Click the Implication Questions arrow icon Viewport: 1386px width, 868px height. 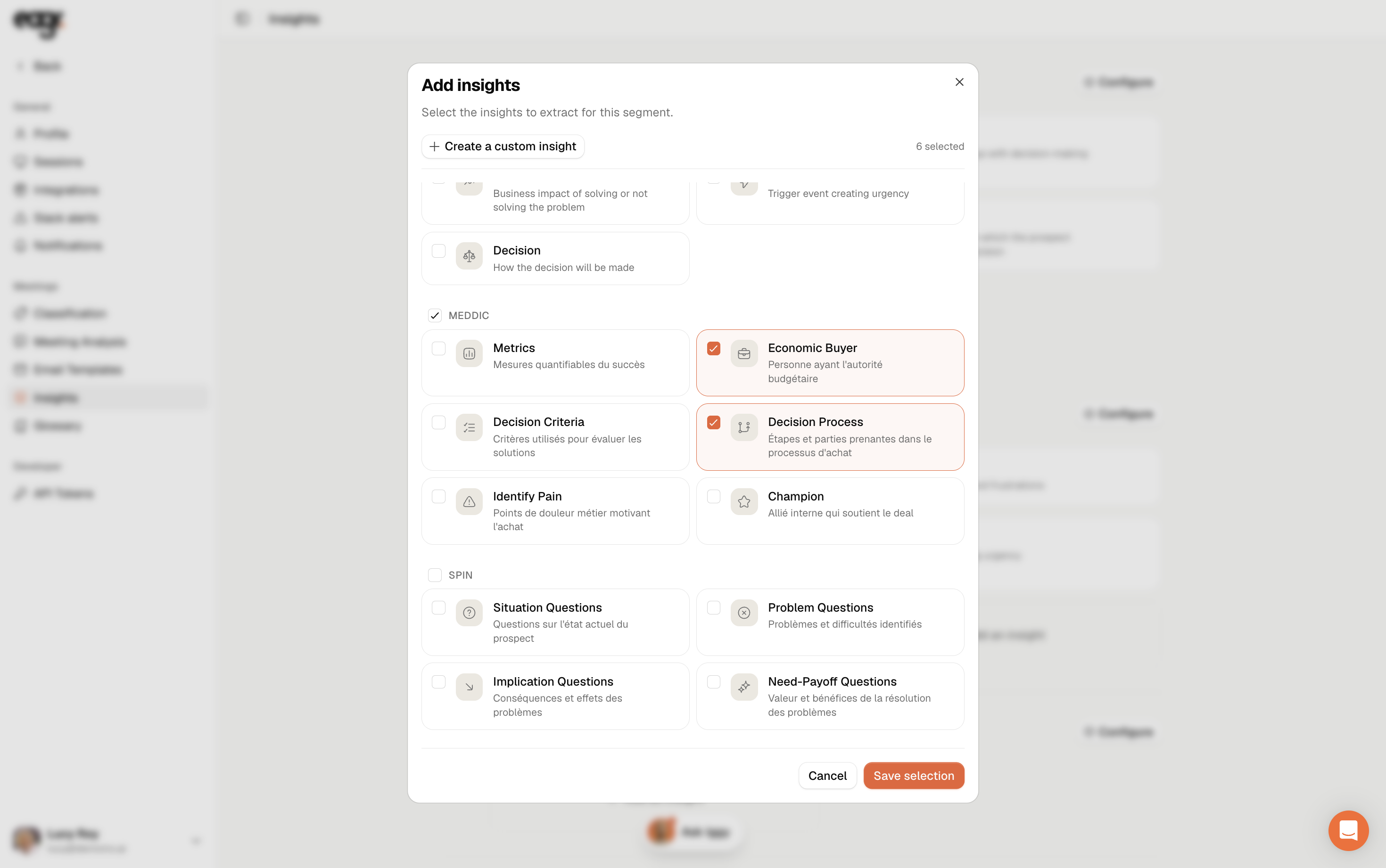pyautogui.click(x=469, y=687)
